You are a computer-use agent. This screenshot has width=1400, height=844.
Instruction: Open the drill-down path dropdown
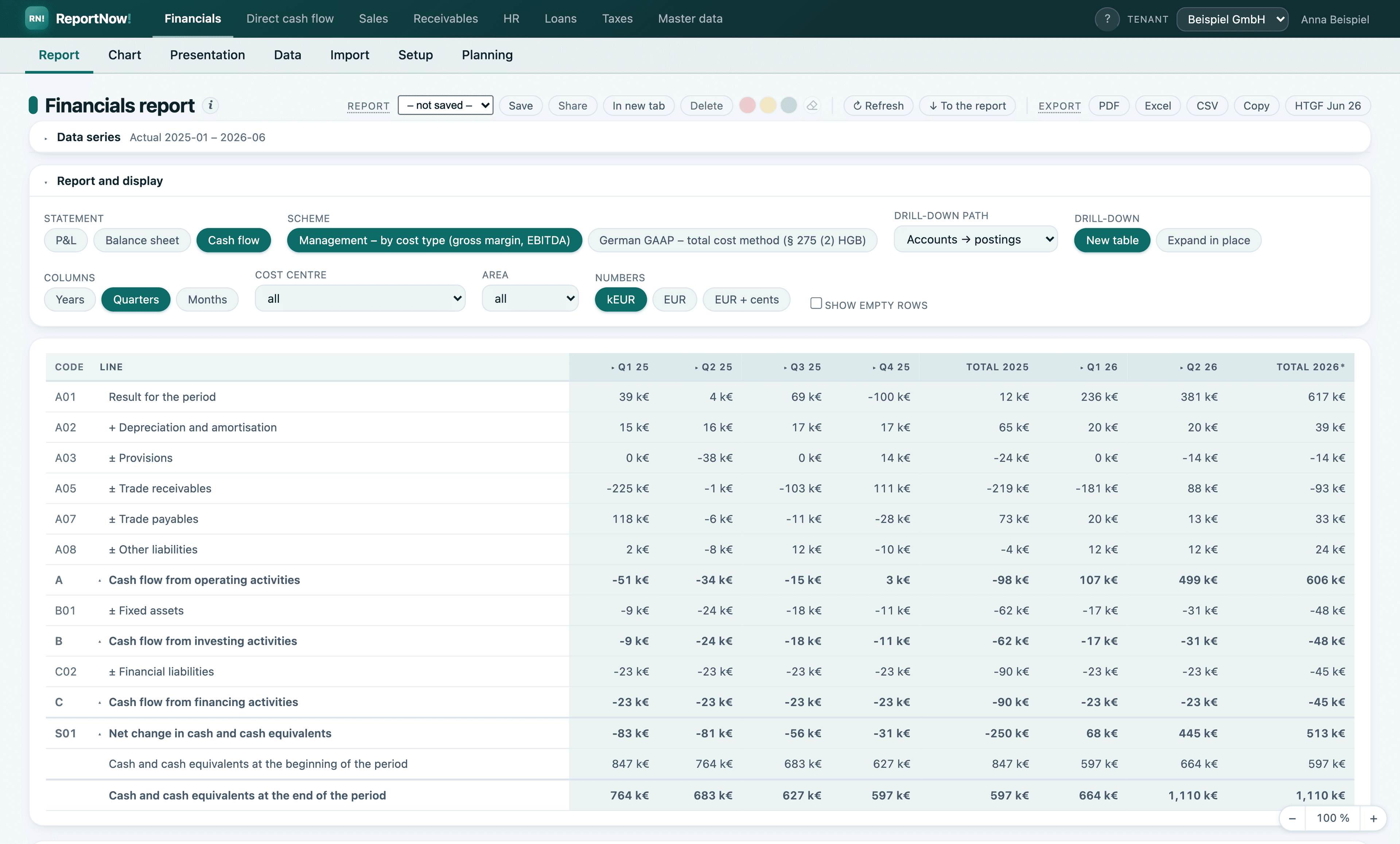[x=976, y=239]
